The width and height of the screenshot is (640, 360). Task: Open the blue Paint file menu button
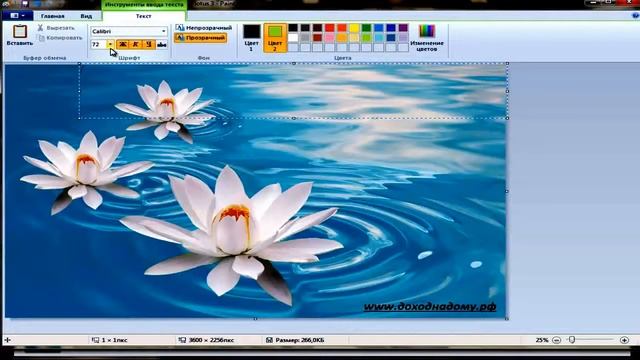[17, 16]
